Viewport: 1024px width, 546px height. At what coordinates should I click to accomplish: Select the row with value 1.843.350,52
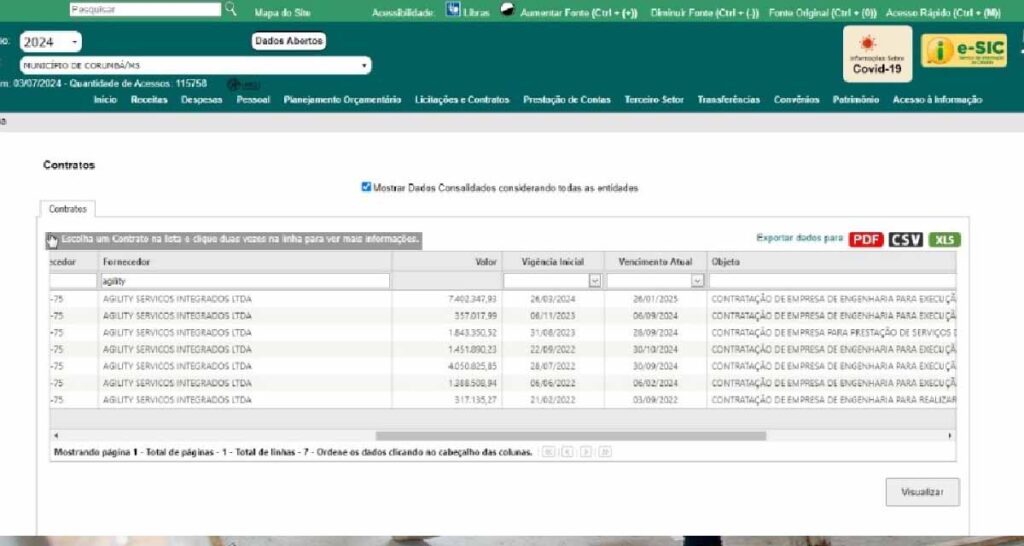tap(503, 333)
